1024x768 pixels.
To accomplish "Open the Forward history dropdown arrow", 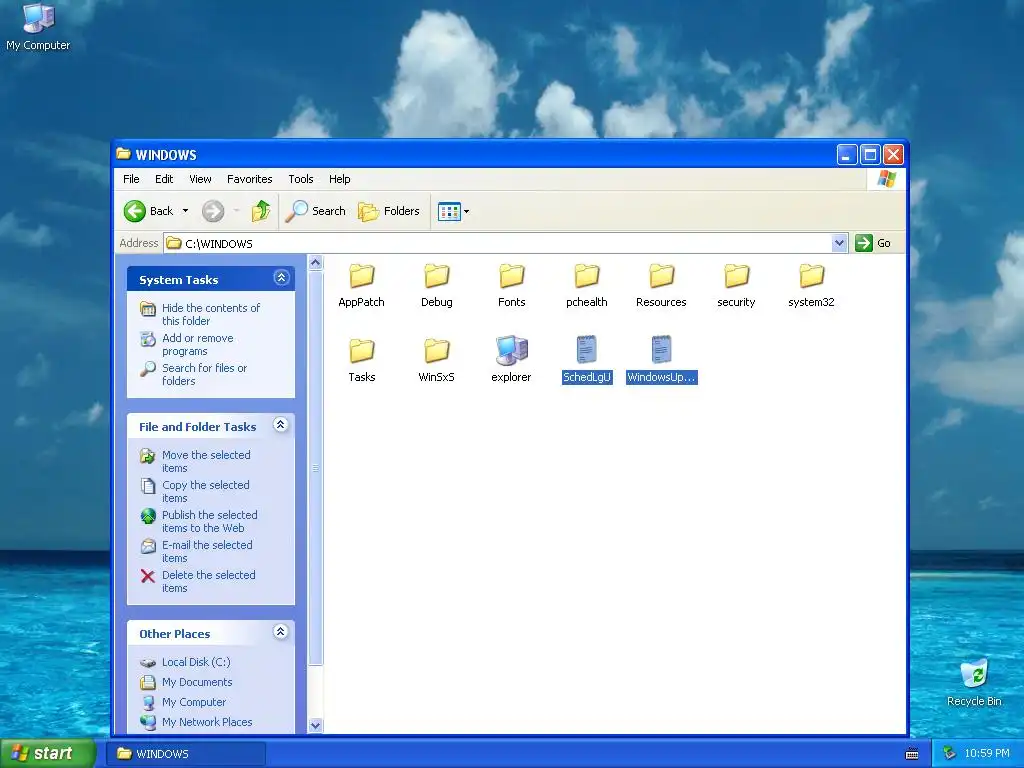I will coord(236,211).
